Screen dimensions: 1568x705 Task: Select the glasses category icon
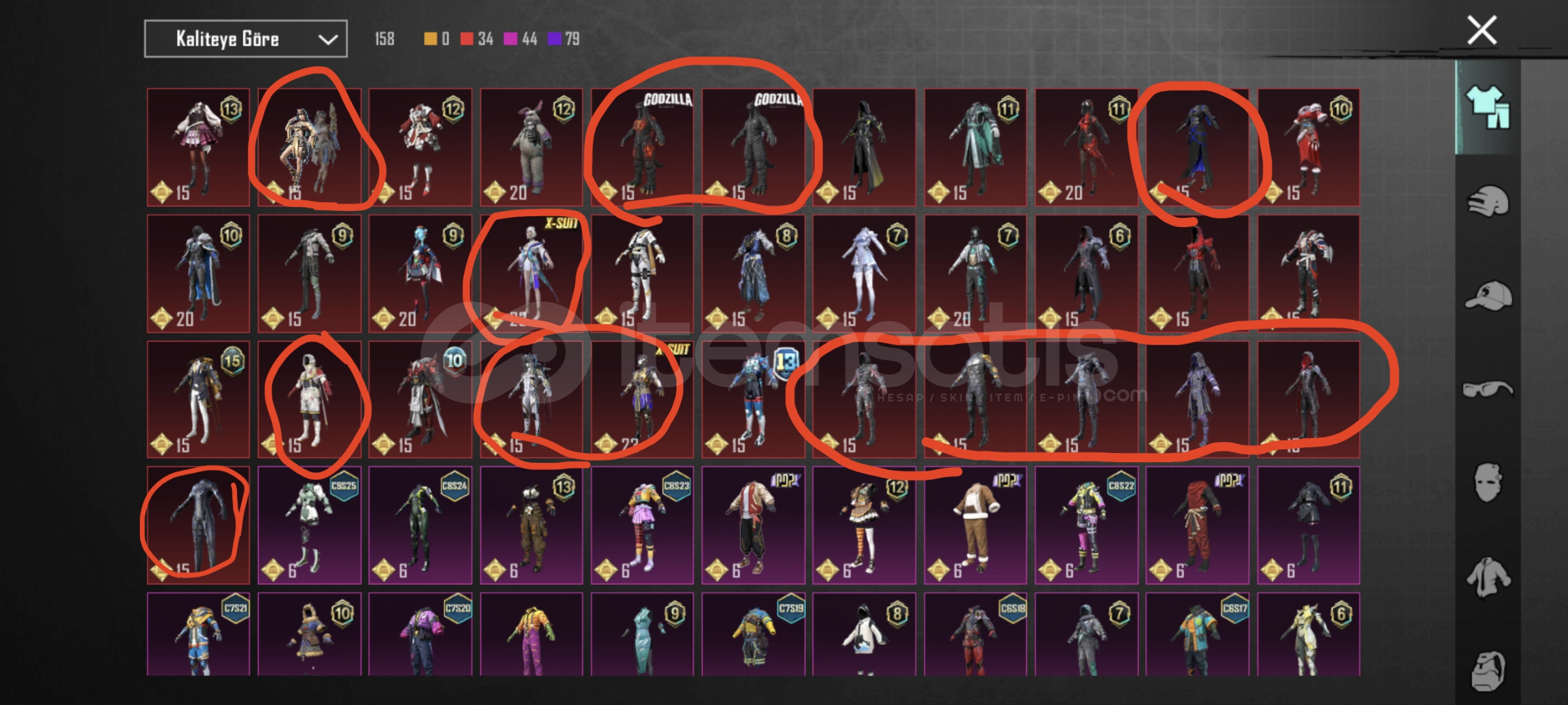(1488, 389)
